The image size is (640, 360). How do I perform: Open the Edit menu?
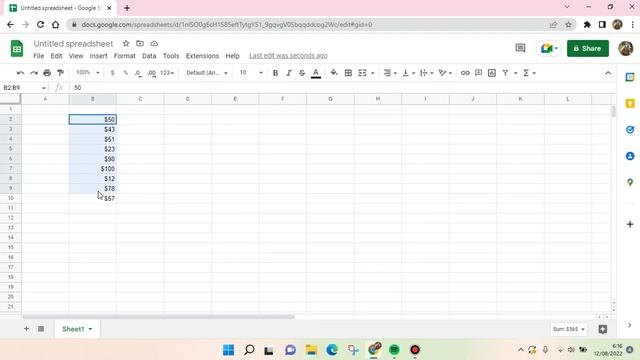(x=56, y=56)
